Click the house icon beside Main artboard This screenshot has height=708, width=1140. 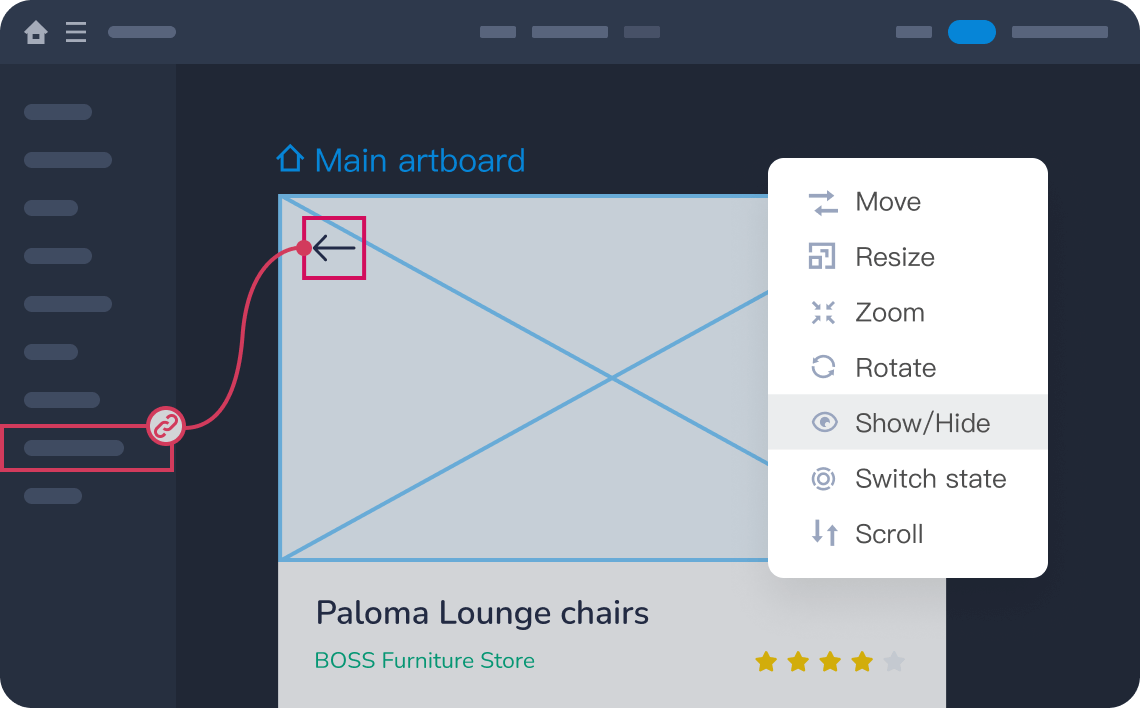[x=290, y=158]
